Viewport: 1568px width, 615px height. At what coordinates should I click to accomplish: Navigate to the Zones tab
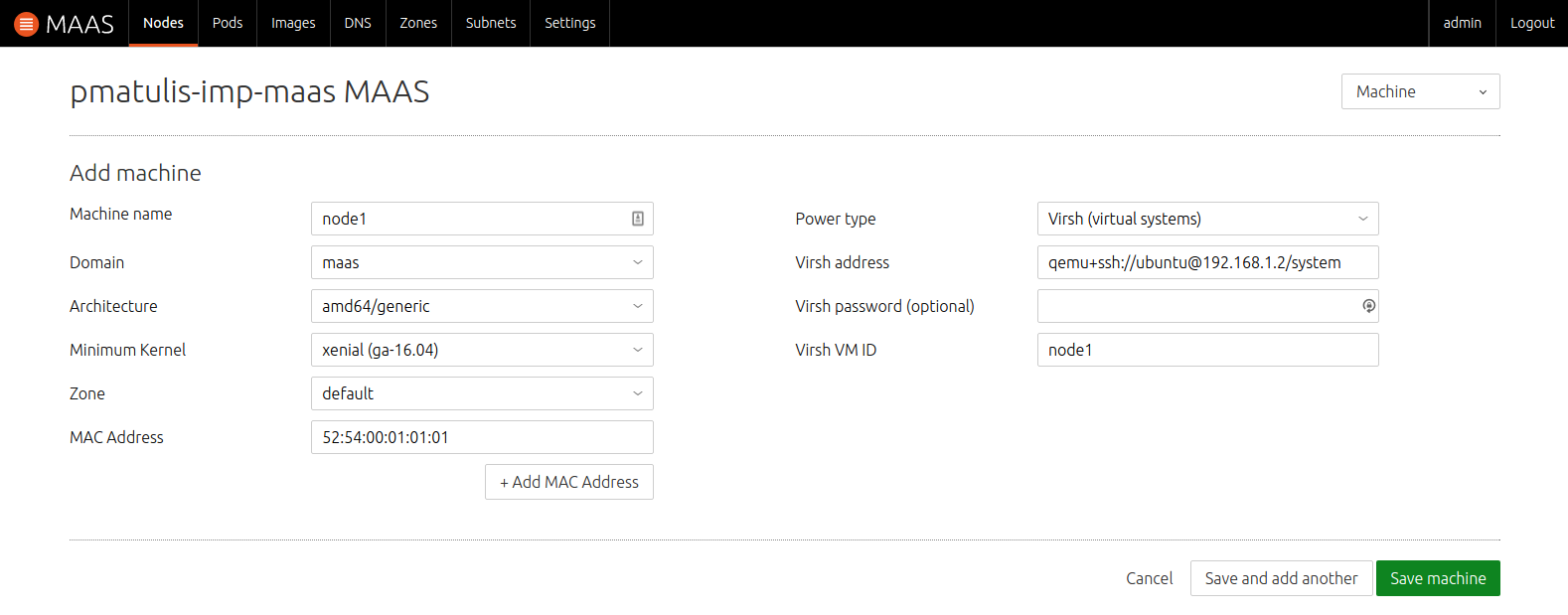click(x=418, y=23)
